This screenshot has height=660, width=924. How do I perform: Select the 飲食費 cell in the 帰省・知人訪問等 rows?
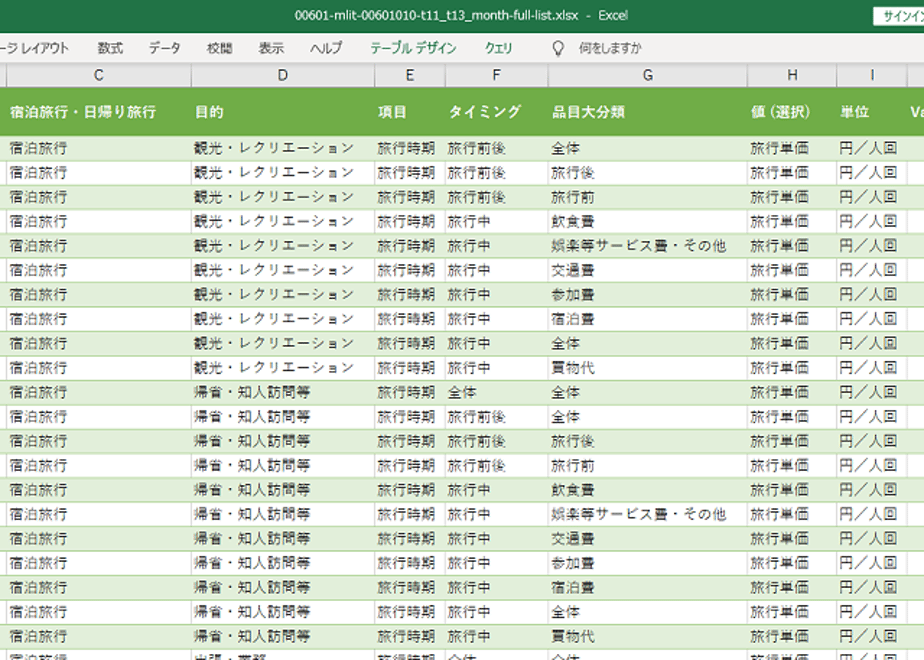648,490
